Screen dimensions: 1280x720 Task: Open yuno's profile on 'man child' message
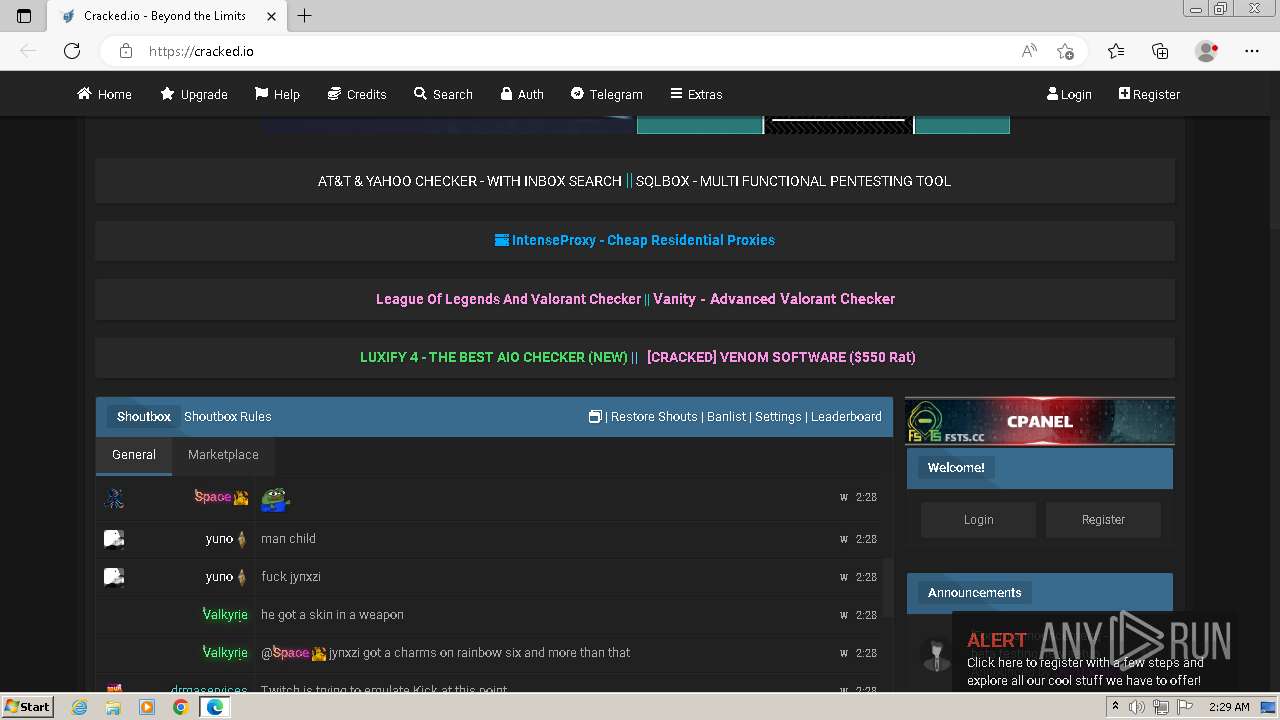coord(219,538)
